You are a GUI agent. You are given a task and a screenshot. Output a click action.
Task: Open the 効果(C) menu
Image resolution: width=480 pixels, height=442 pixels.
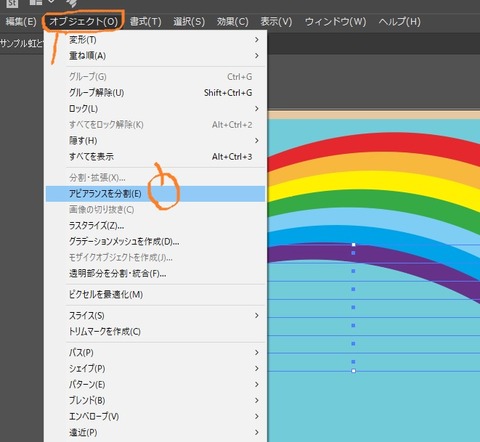[233, 22]
